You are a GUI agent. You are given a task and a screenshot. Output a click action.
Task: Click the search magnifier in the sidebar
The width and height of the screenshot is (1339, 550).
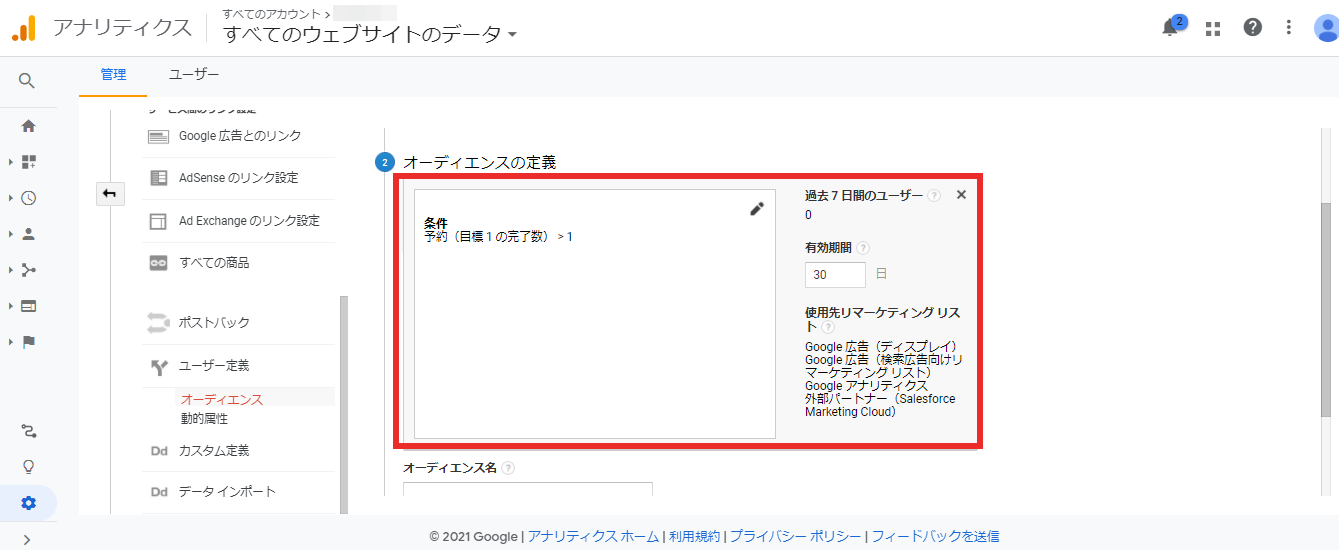[27, 81]
